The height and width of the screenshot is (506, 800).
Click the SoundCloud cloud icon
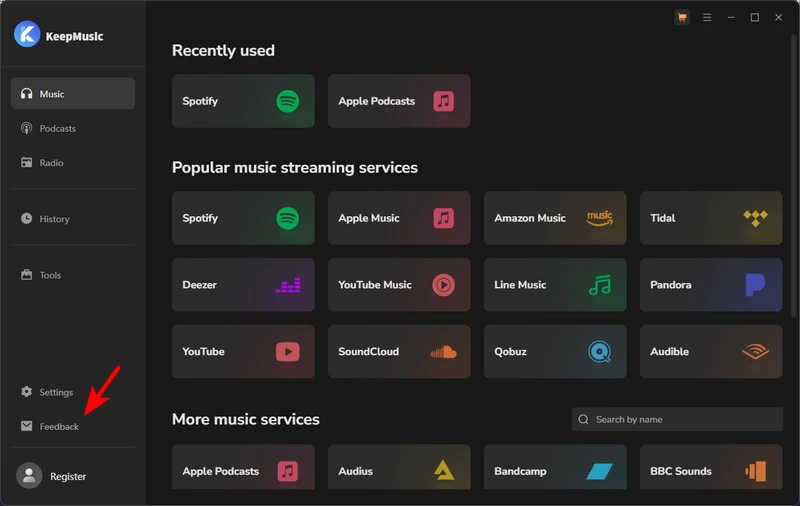443,352
